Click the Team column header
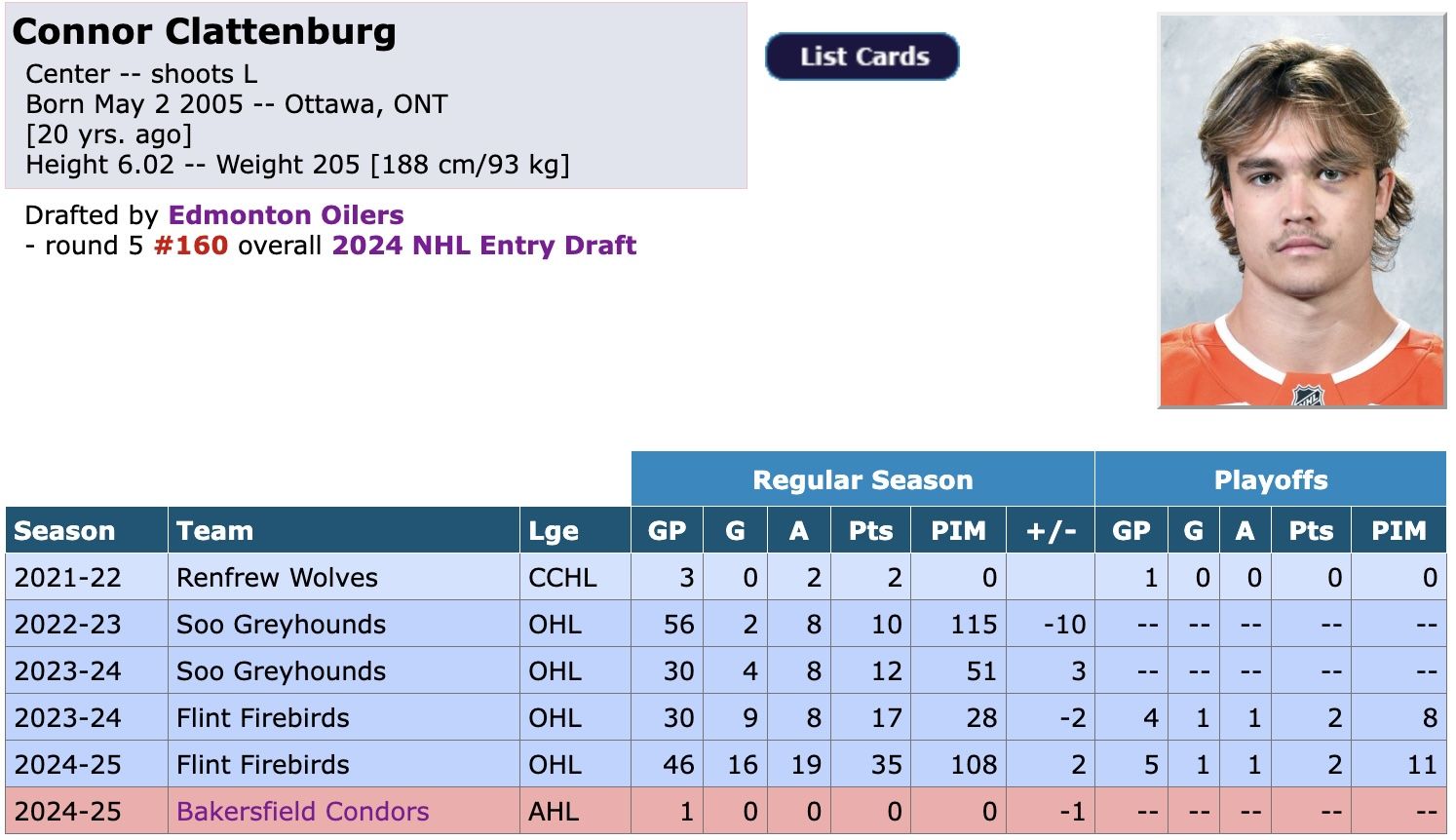The height and width of the screenshot is (840, 1456). point(214,530)
